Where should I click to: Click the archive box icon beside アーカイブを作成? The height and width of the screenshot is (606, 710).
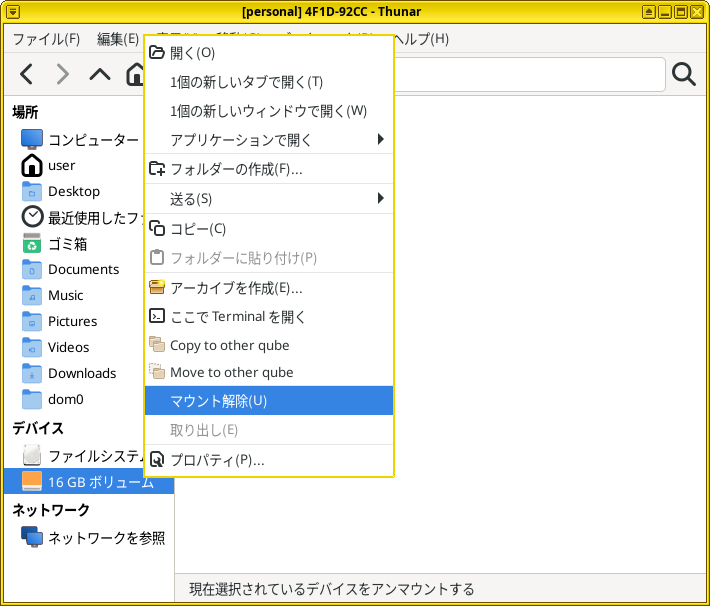pyautogui.click(x=157, y=287)
